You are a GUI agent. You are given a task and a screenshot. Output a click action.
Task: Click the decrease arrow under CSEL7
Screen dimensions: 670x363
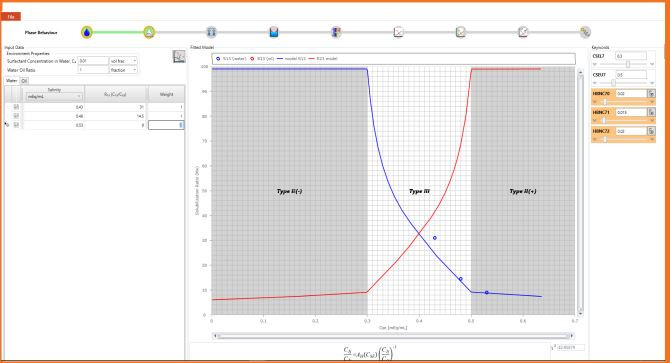[x=594, y=64]
